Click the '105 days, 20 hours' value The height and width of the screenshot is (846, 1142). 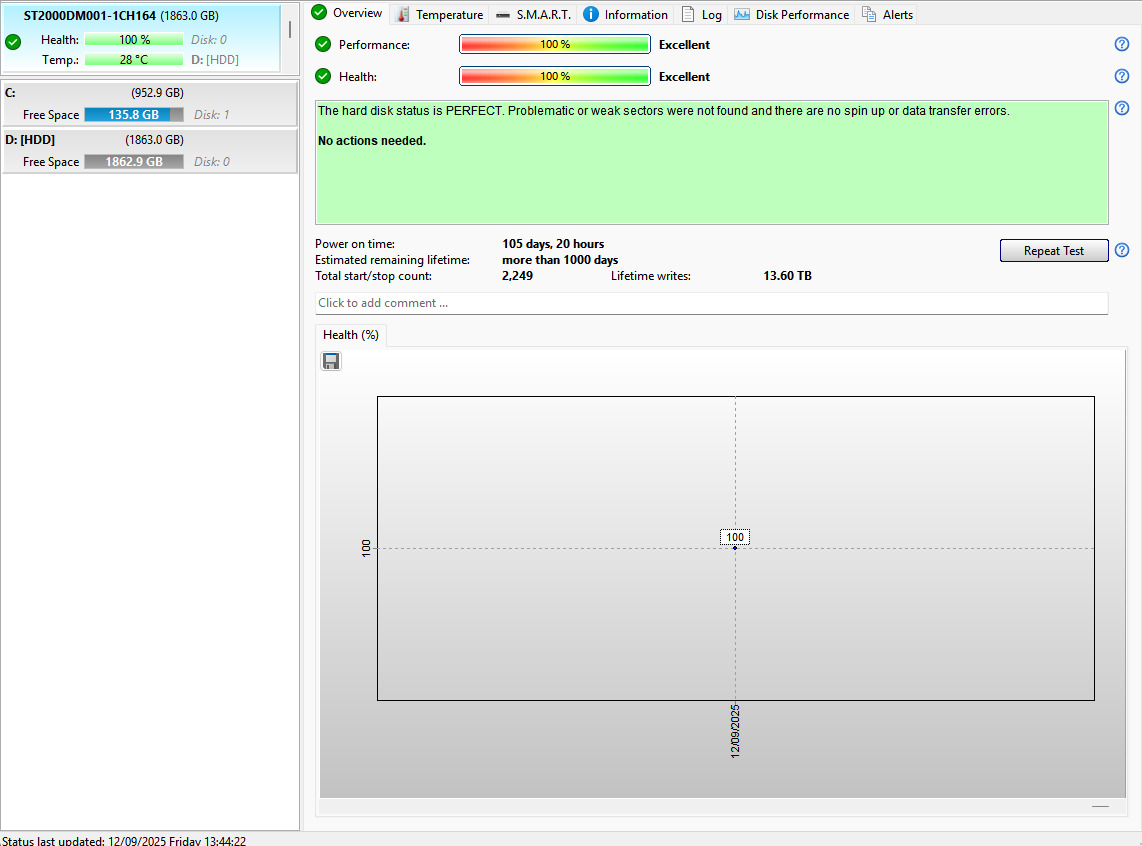coord(553,244)
